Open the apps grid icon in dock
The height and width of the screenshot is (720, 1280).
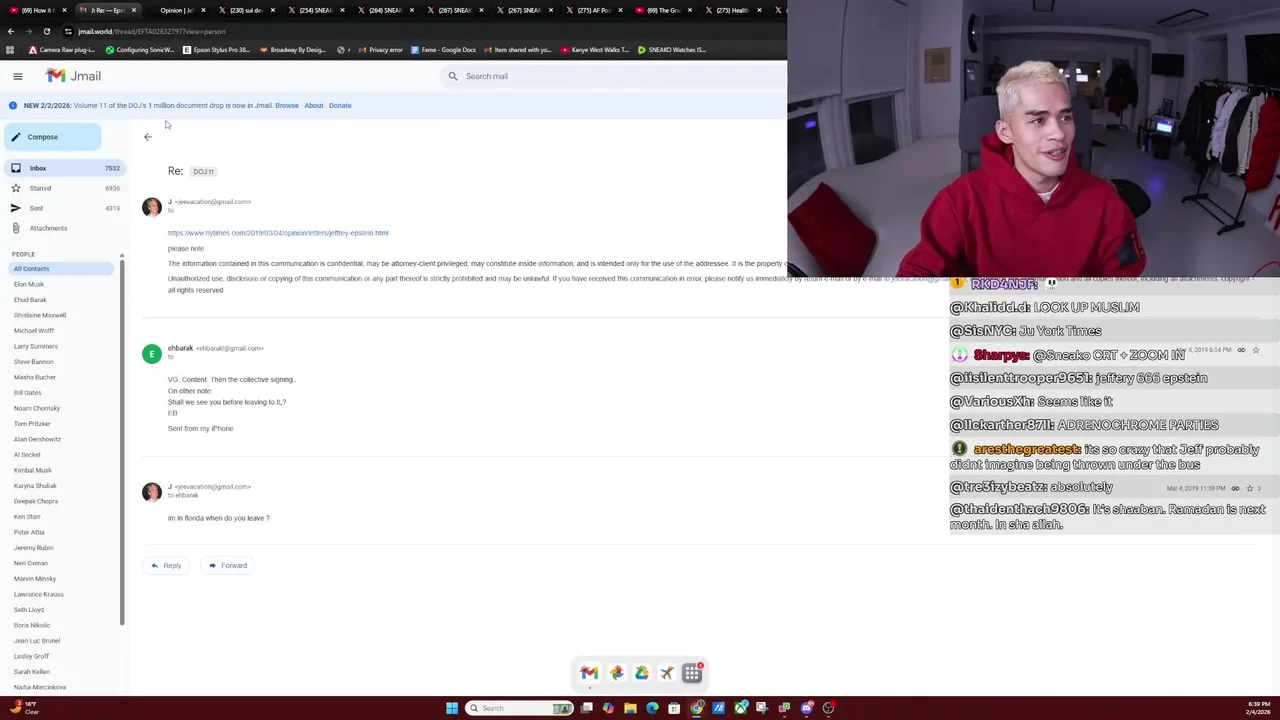(692, 673)
